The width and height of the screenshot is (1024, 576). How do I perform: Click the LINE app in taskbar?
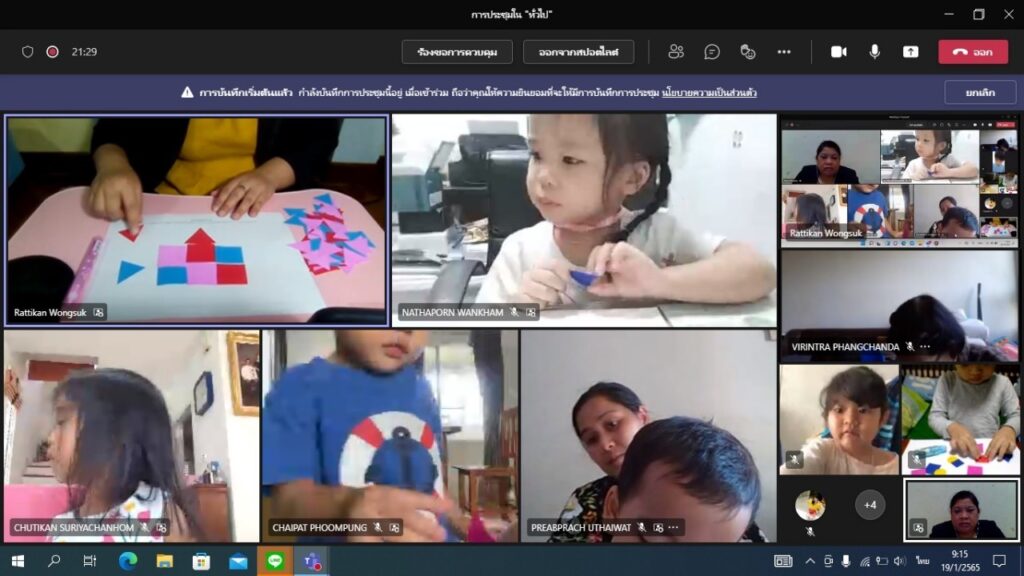click(x=275, y=561)
